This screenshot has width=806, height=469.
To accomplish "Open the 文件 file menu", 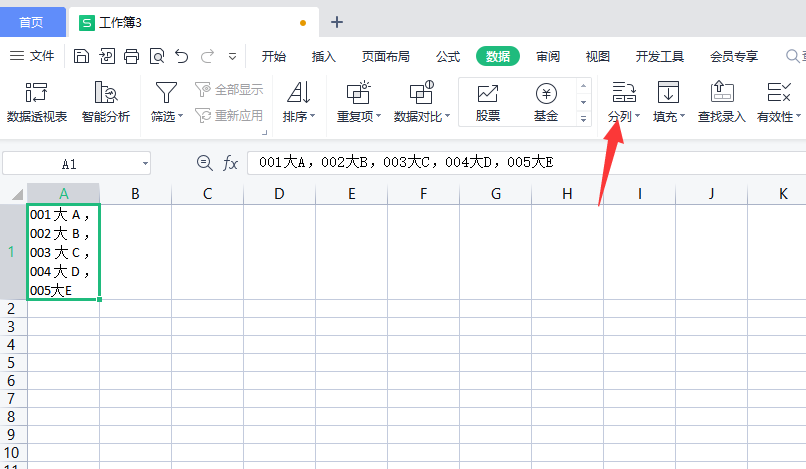I will [32, 56].
